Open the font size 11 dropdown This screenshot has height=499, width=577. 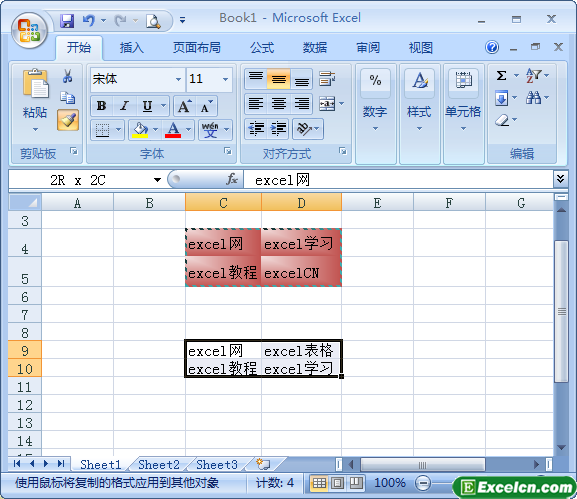pyautogui.click(x=225, y=79)
